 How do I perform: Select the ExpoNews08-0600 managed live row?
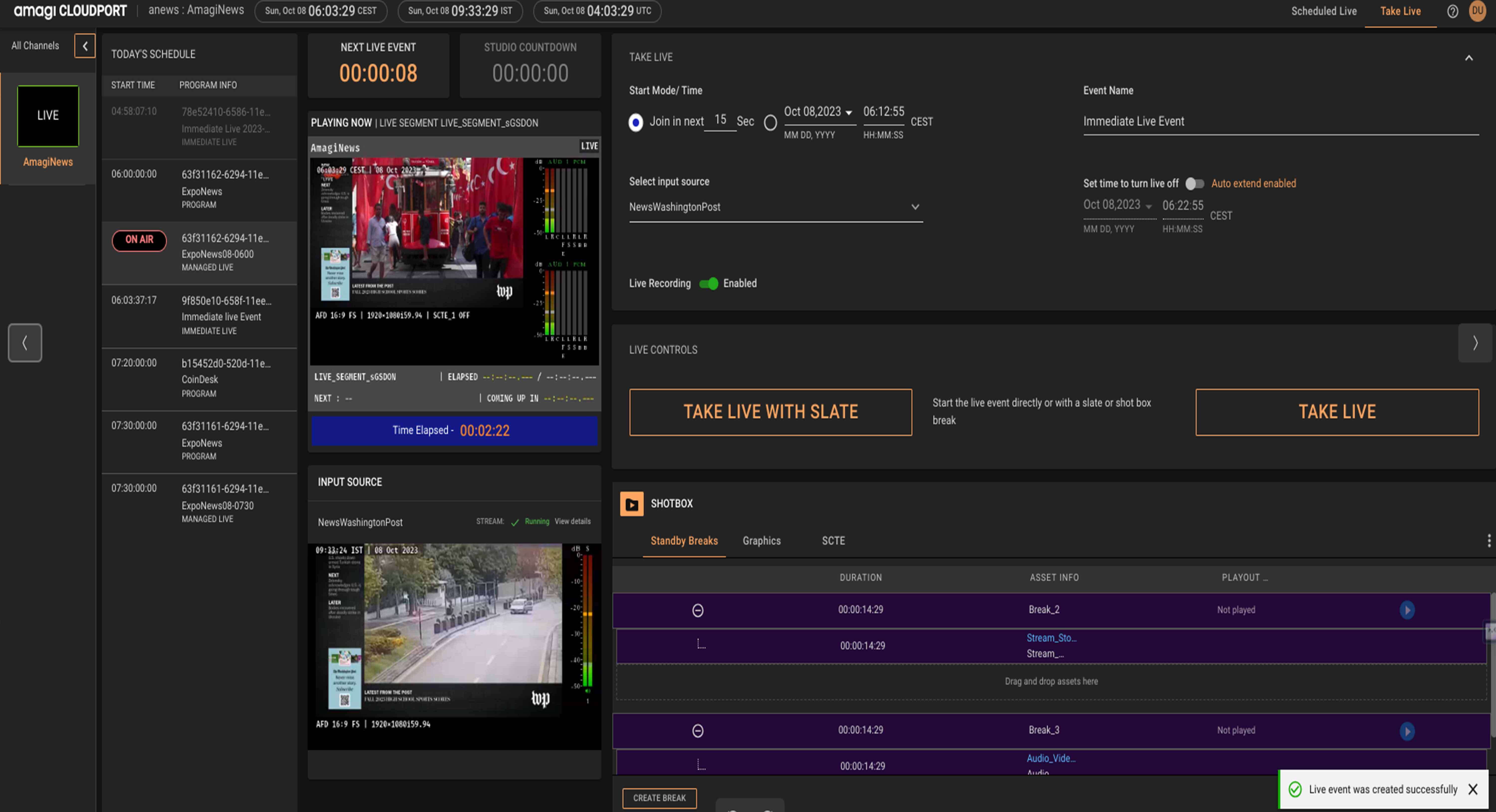[199, 252]
